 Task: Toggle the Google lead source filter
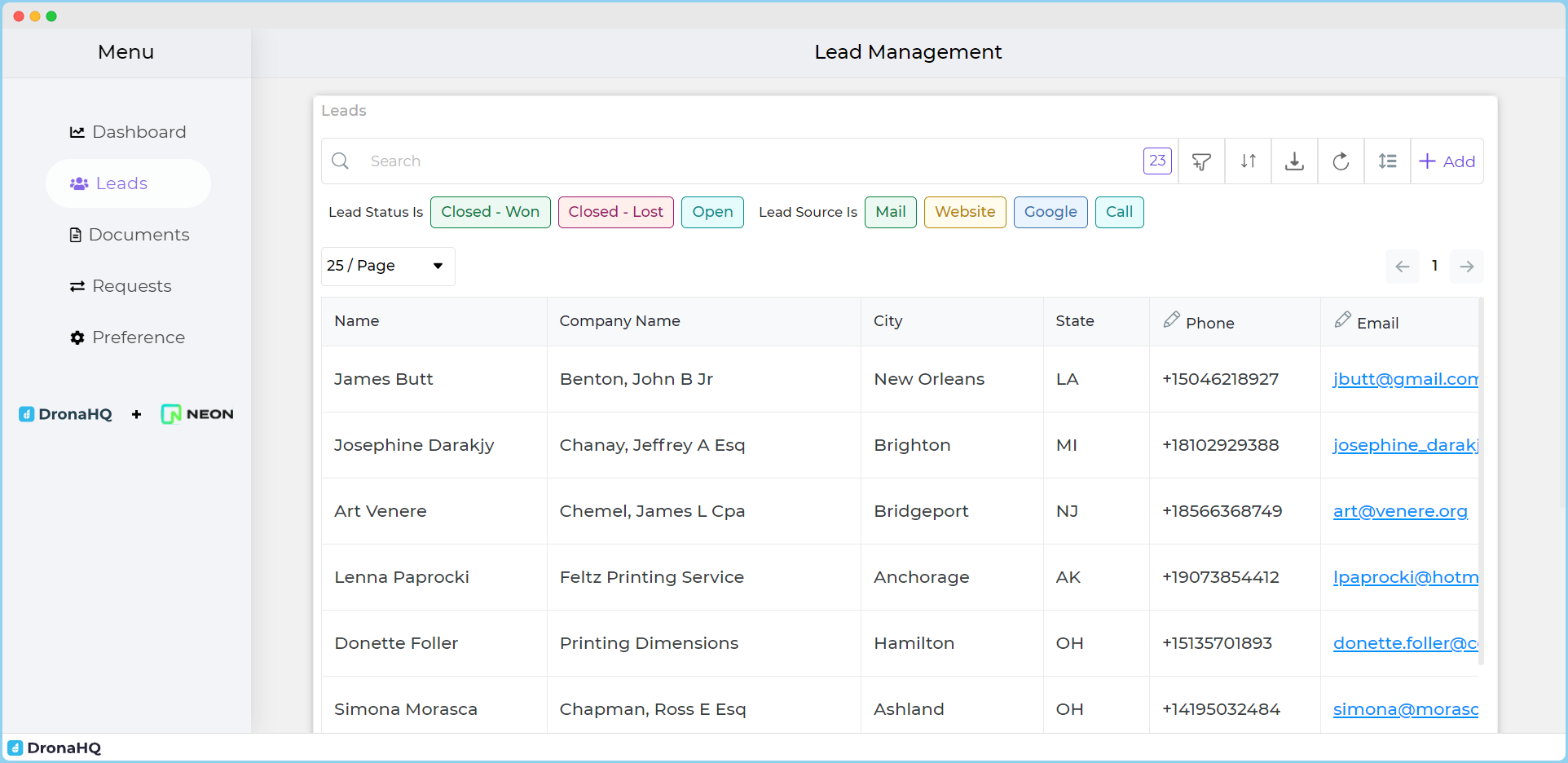tap(1050, 212)
